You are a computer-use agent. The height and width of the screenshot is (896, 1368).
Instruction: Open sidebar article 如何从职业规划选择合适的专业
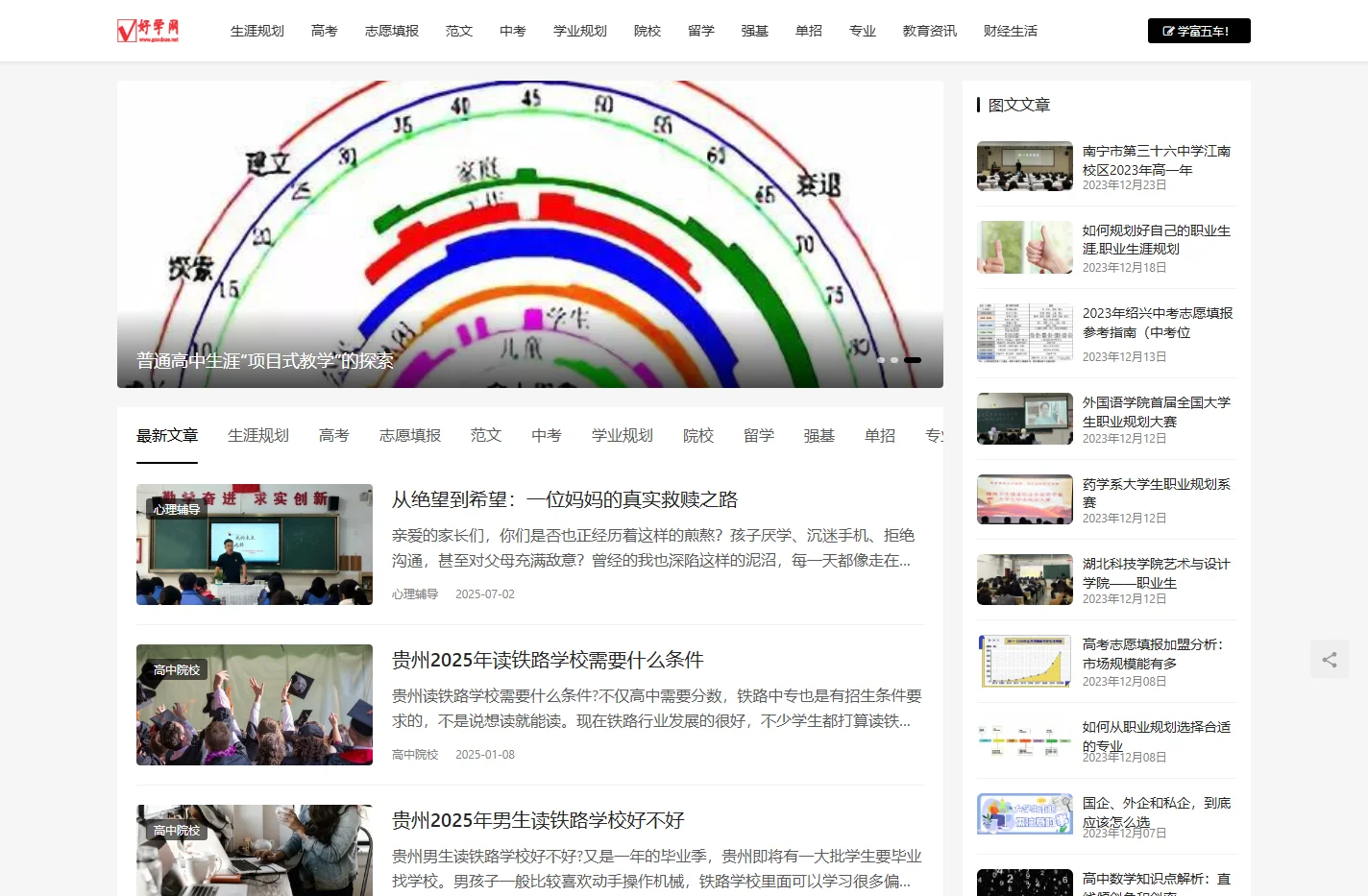(1157, 737)
